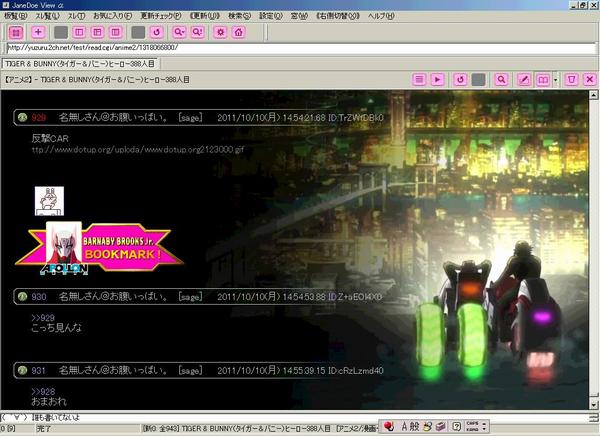Open the dotup.org gif link in post 929
Viewport: 600px width, 436px height.
tap(138, 150)
